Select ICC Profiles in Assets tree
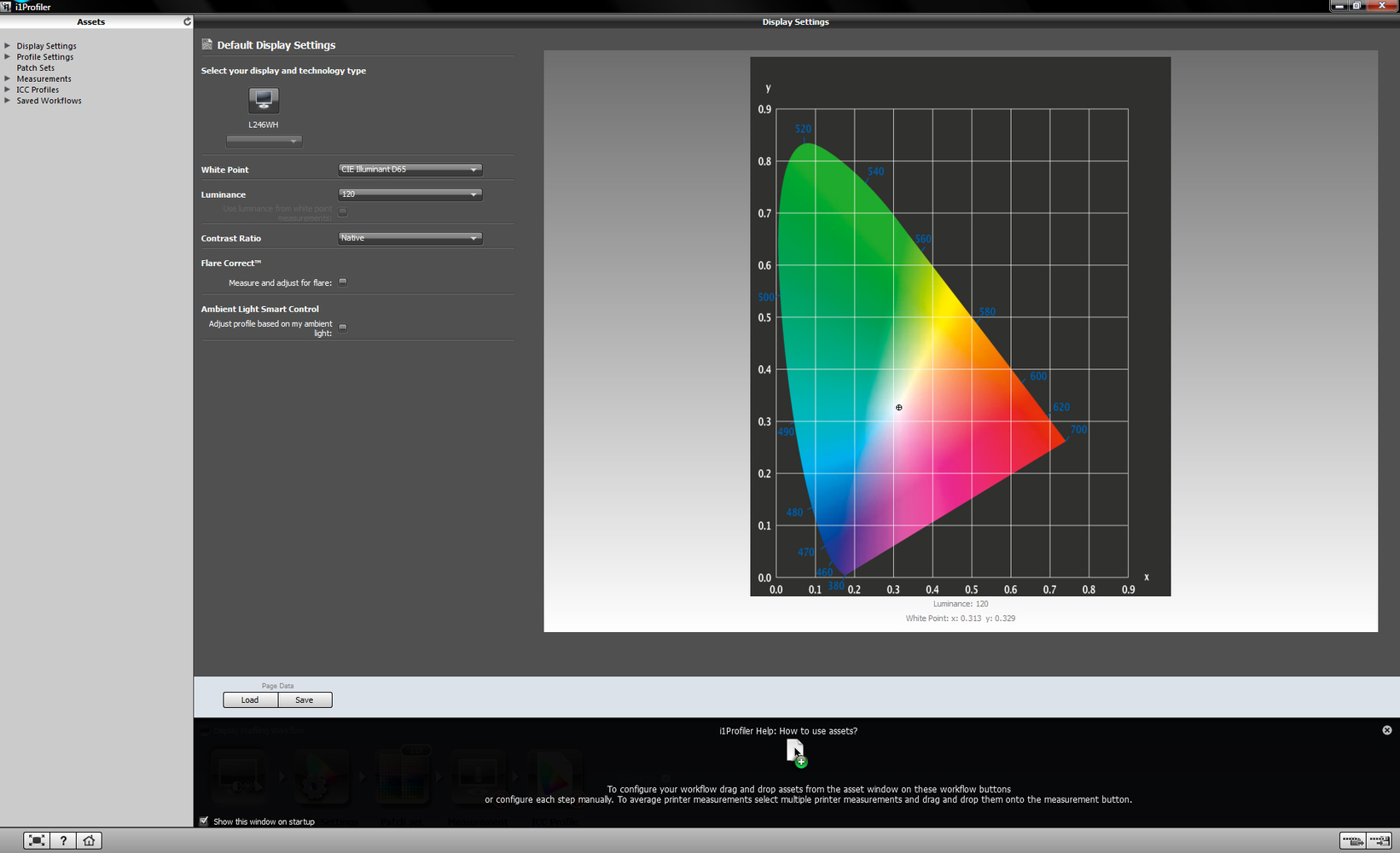Screen dimensions: 1400x853 click(38, 90)
